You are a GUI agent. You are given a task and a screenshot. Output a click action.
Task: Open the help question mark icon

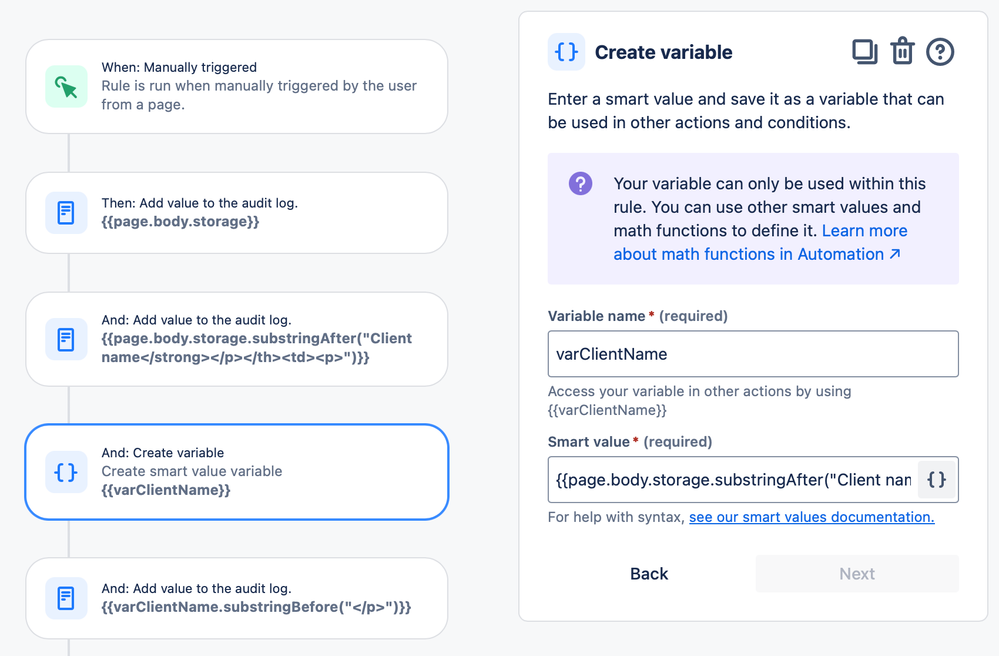[x=939, y=51]
